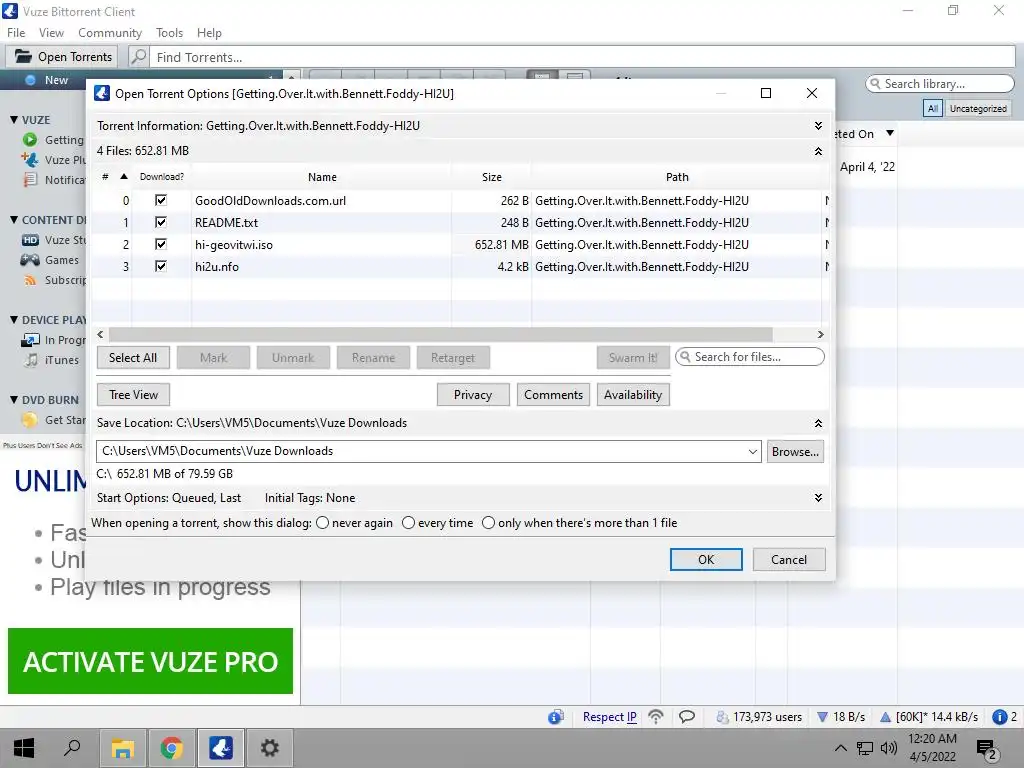The width and height of the screenshot is (1024, 768).
Task: Open Settings gear in the taskbar
Action: (270, 748)
